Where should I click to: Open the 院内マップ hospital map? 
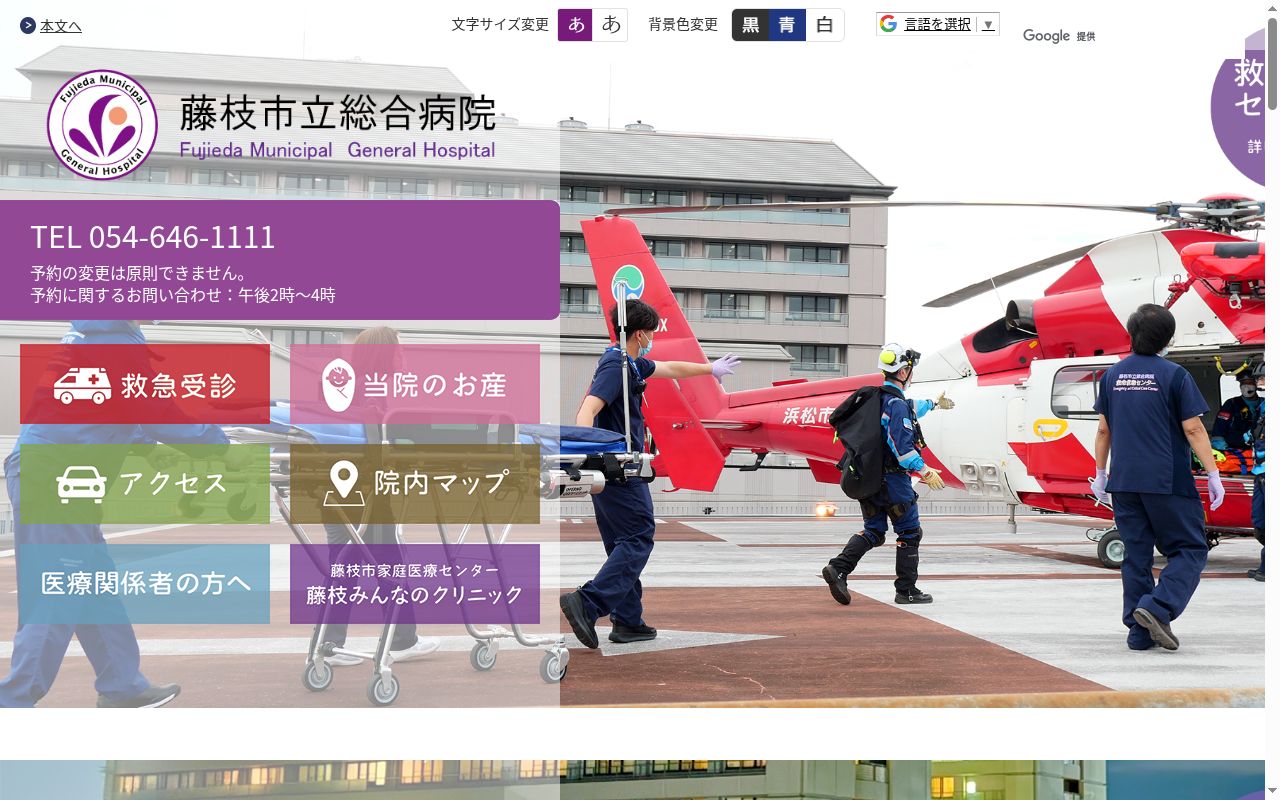tap(415, 484)
